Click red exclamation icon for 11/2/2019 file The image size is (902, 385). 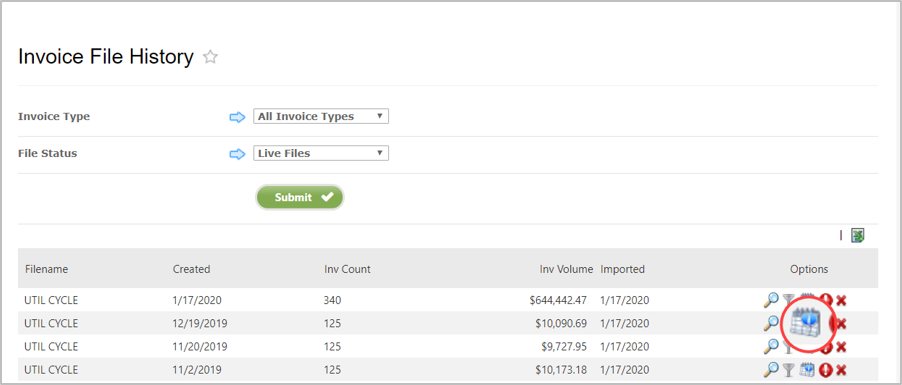[826, 369]
